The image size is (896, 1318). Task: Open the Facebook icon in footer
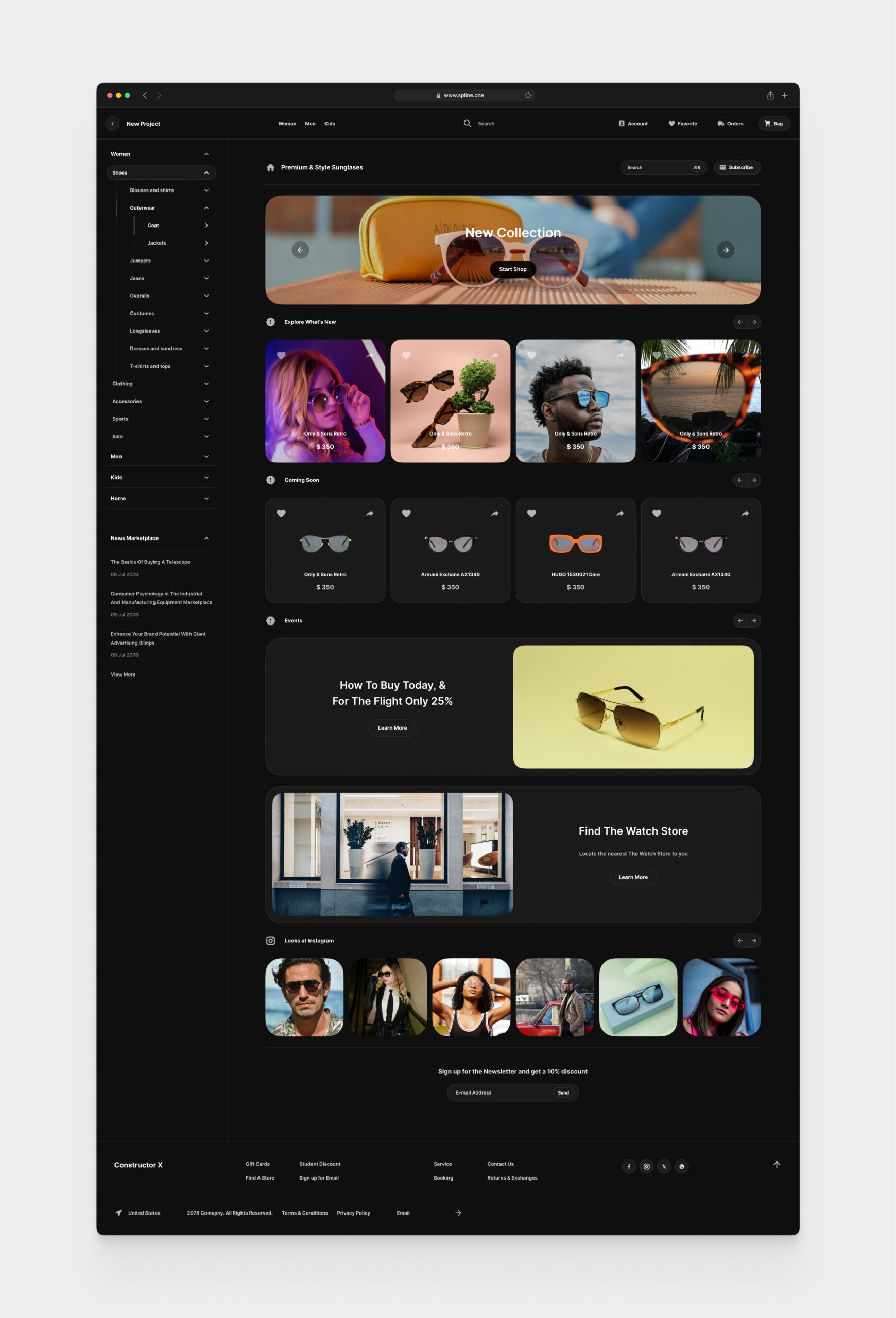point(629,1167)
